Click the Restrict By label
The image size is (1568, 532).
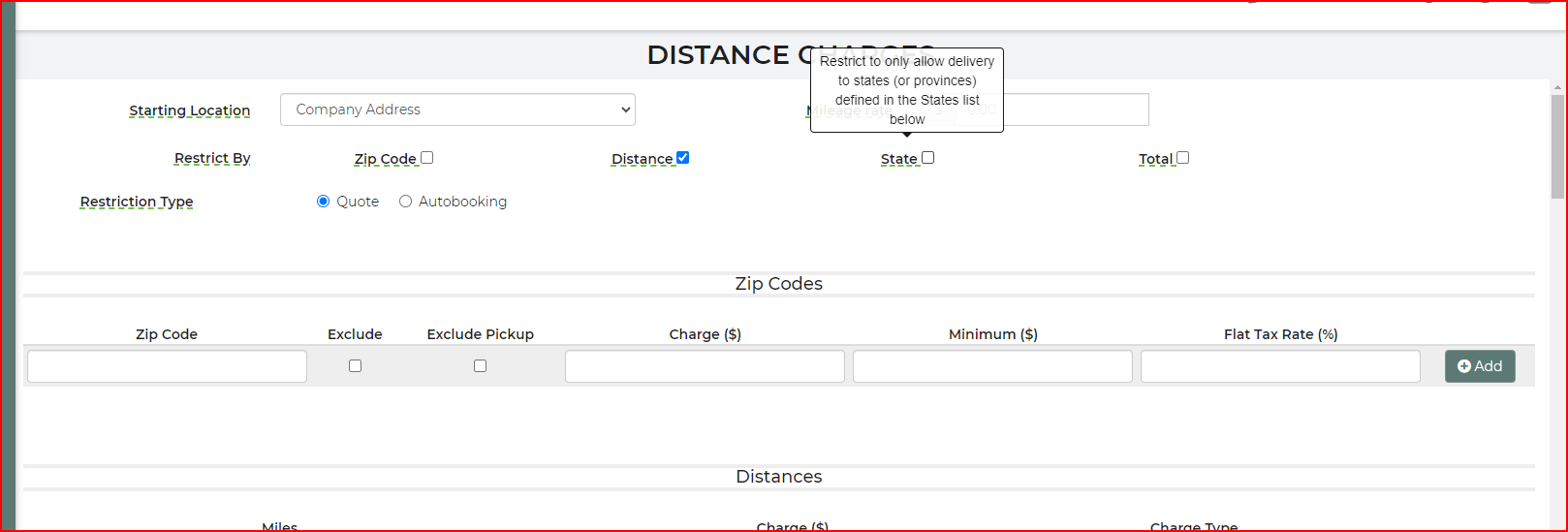tap(212, 158)
